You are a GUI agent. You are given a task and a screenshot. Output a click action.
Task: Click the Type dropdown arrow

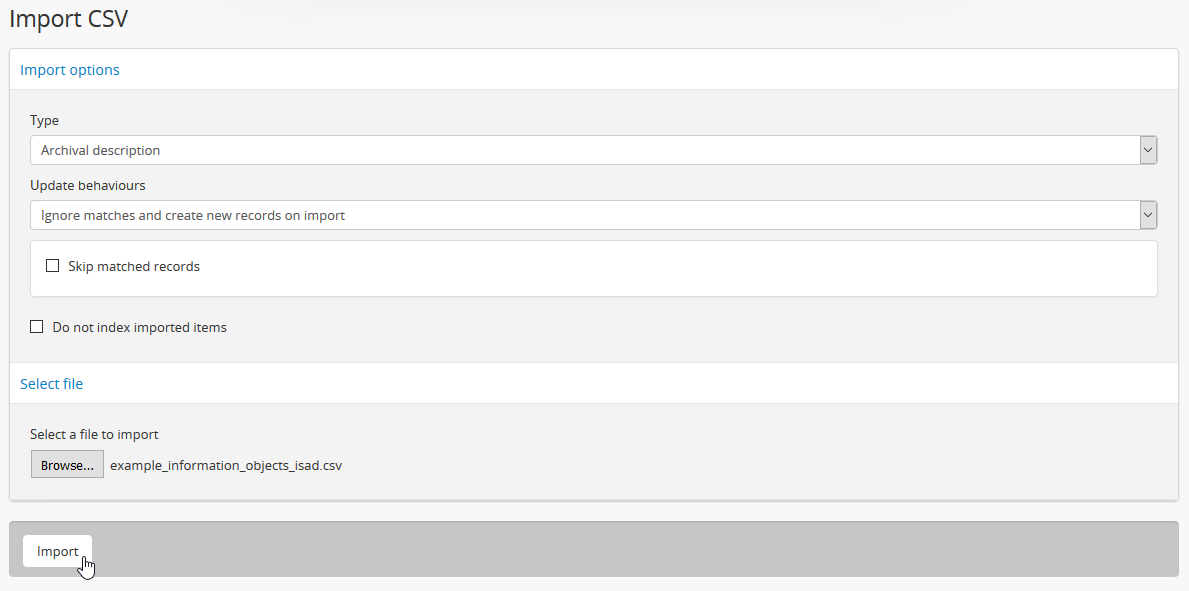tap(1148, 151)
